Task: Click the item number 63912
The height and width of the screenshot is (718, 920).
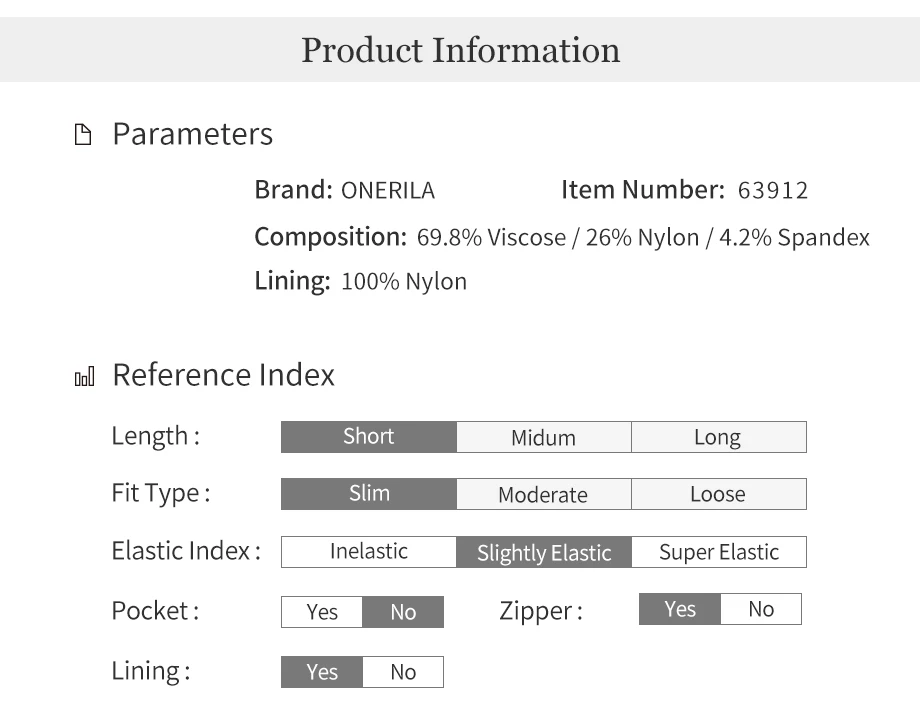Action: (x=773, y=191)
